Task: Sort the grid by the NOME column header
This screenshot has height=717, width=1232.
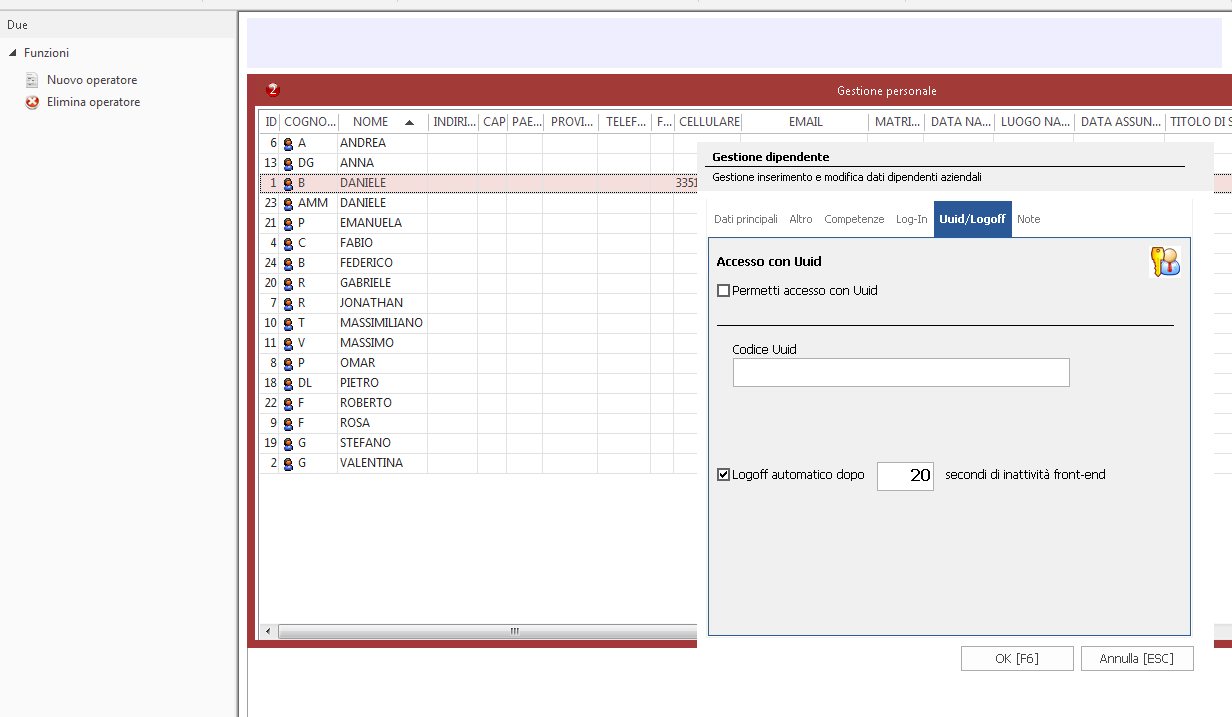Action: tap(383, 122)
